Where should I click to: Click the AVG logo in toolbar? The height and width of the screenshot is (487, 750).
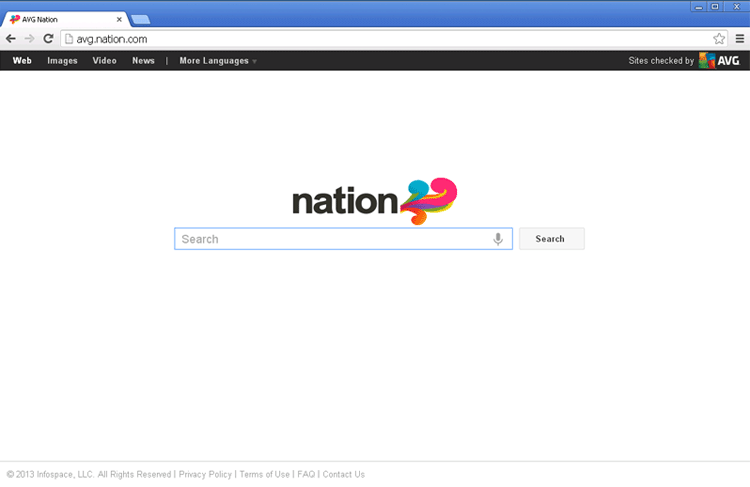click(720, 61)
